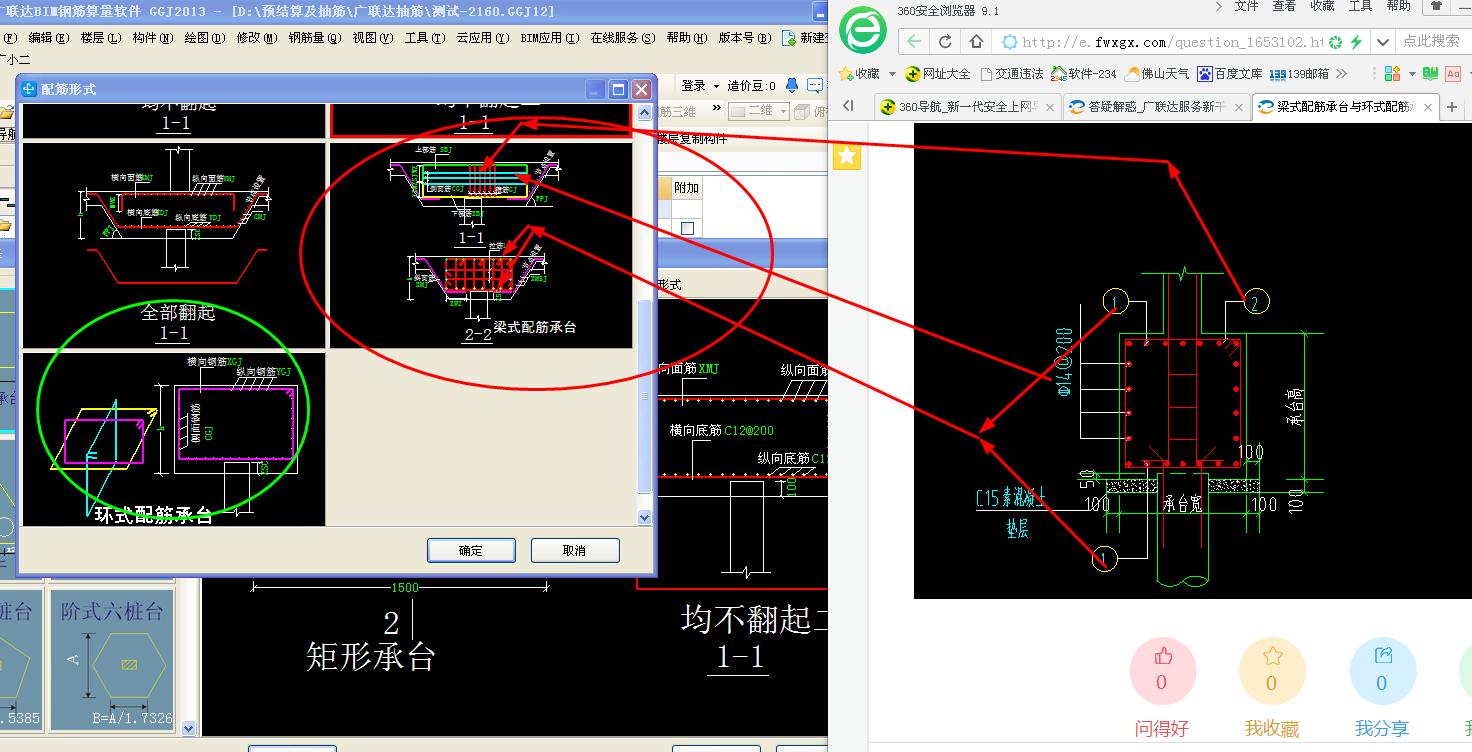Click the green lightning speed-mode icon
Image resolution: width=1472 pixels, height=752 pixels.
point(1356,42)
